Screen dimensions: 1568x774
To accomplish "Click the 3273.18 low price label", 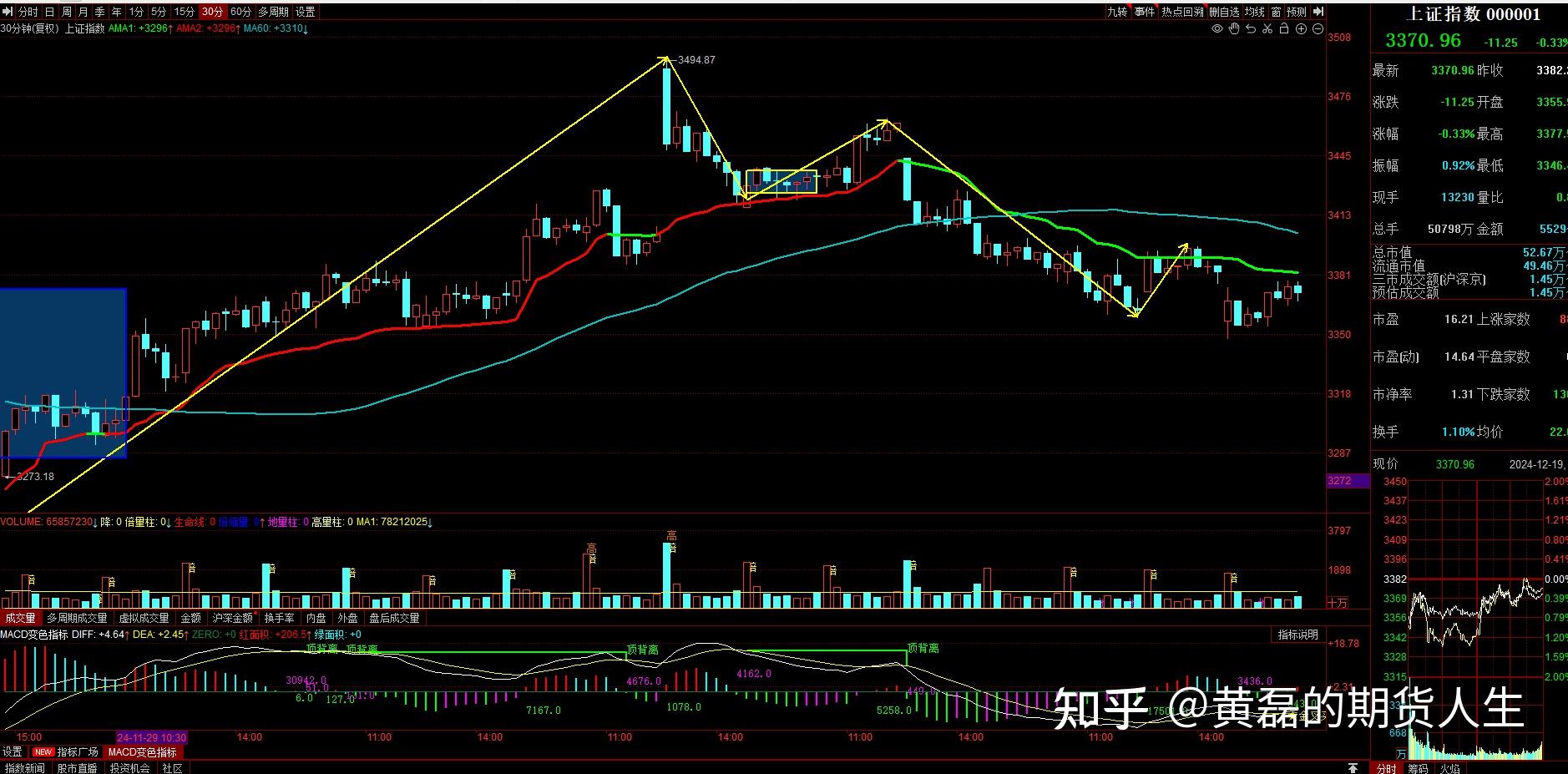I will 34,477.
